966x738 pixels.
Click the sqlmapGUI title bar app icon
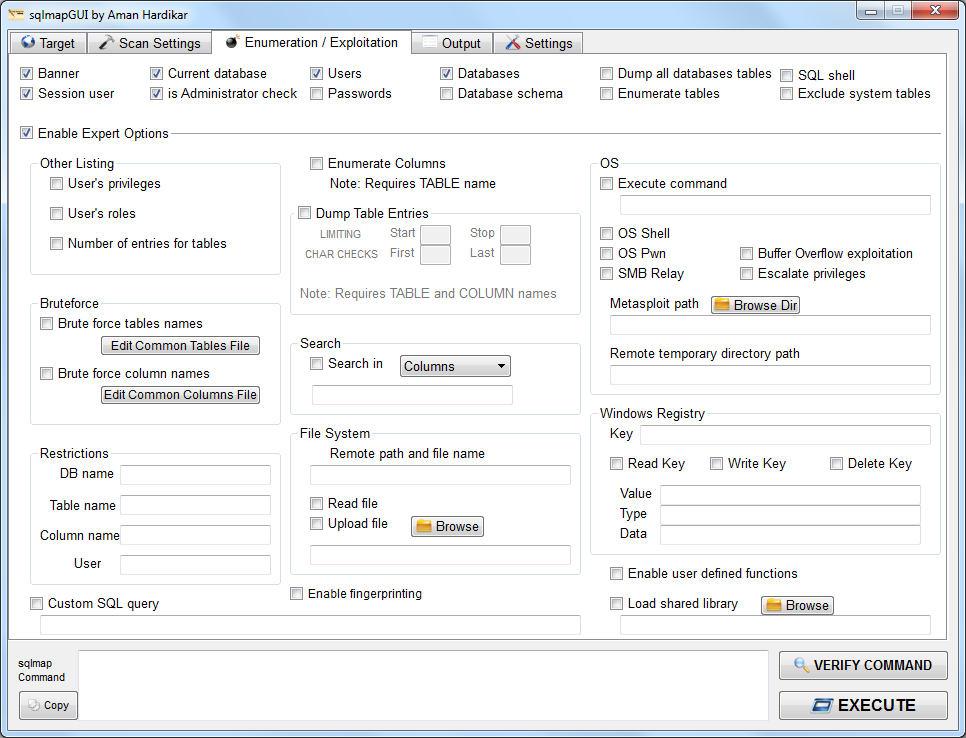click(x=16, y=14)
